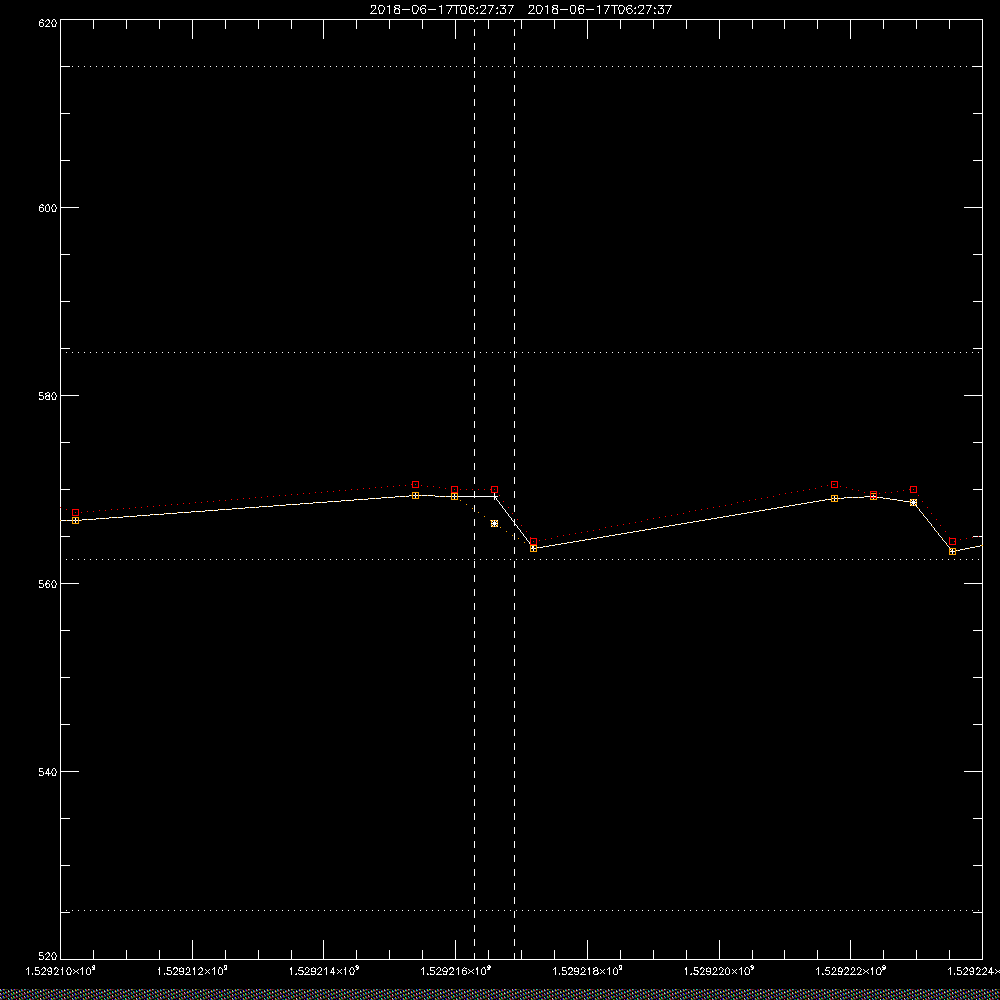1000x1000 pixels.
Task: Click the dotted horizontal line near 615
Action: point(521,66)
